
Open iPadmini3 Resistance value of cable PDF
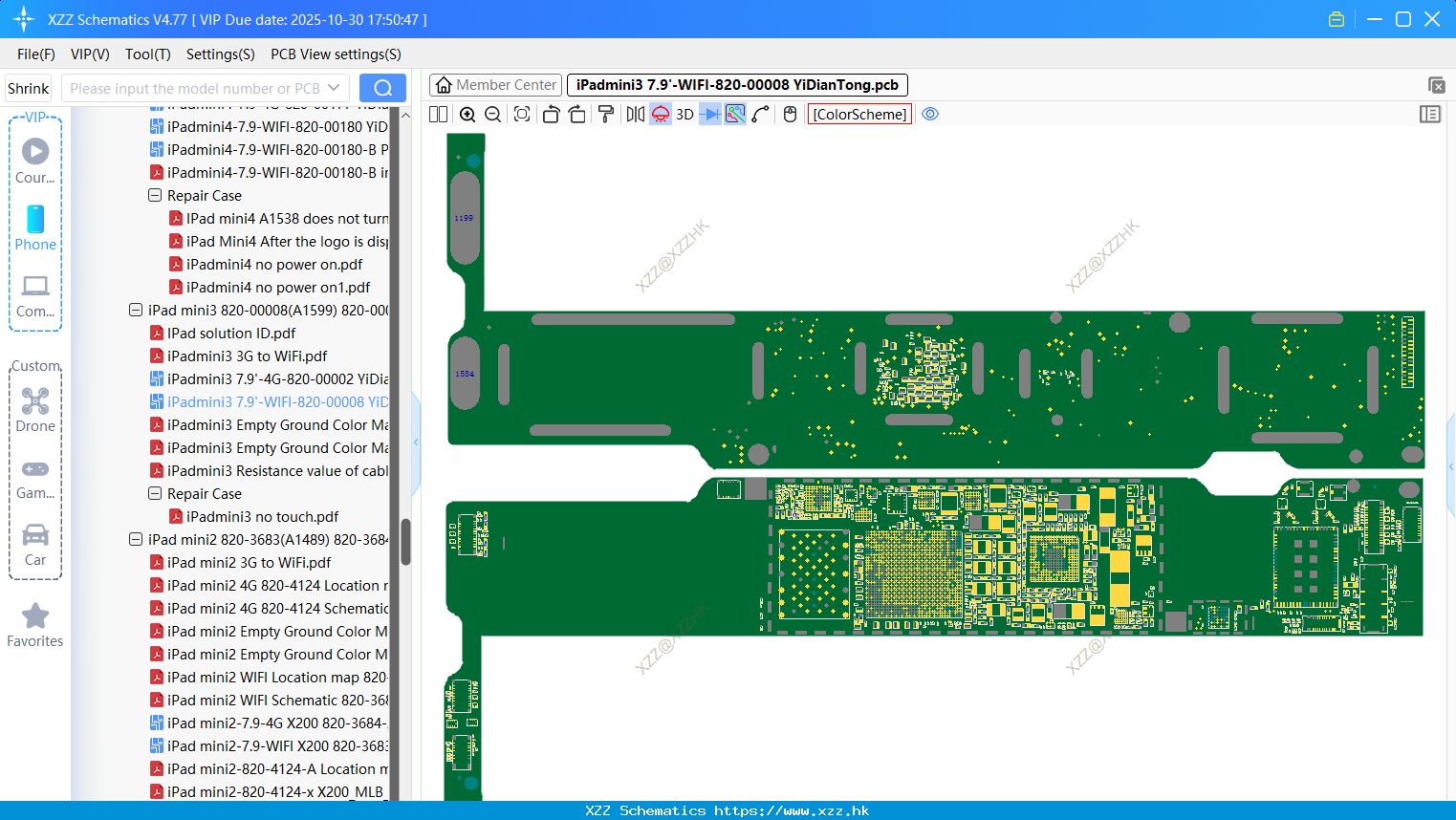[269, 470]
